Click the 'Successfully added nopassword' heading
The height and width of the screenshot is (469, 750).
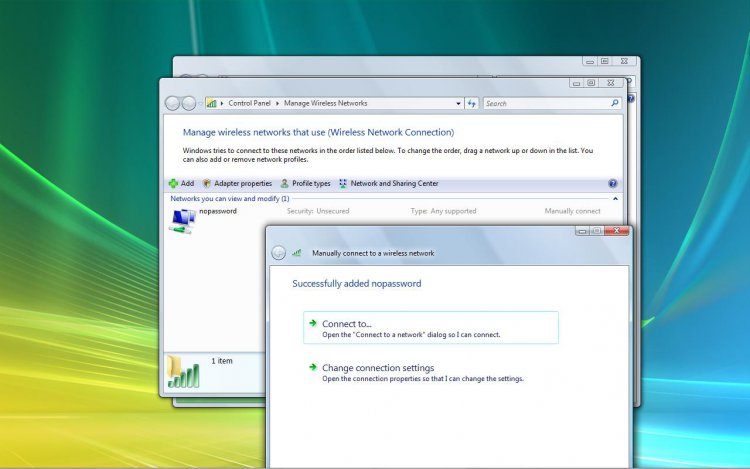click(x=357, y=284)
